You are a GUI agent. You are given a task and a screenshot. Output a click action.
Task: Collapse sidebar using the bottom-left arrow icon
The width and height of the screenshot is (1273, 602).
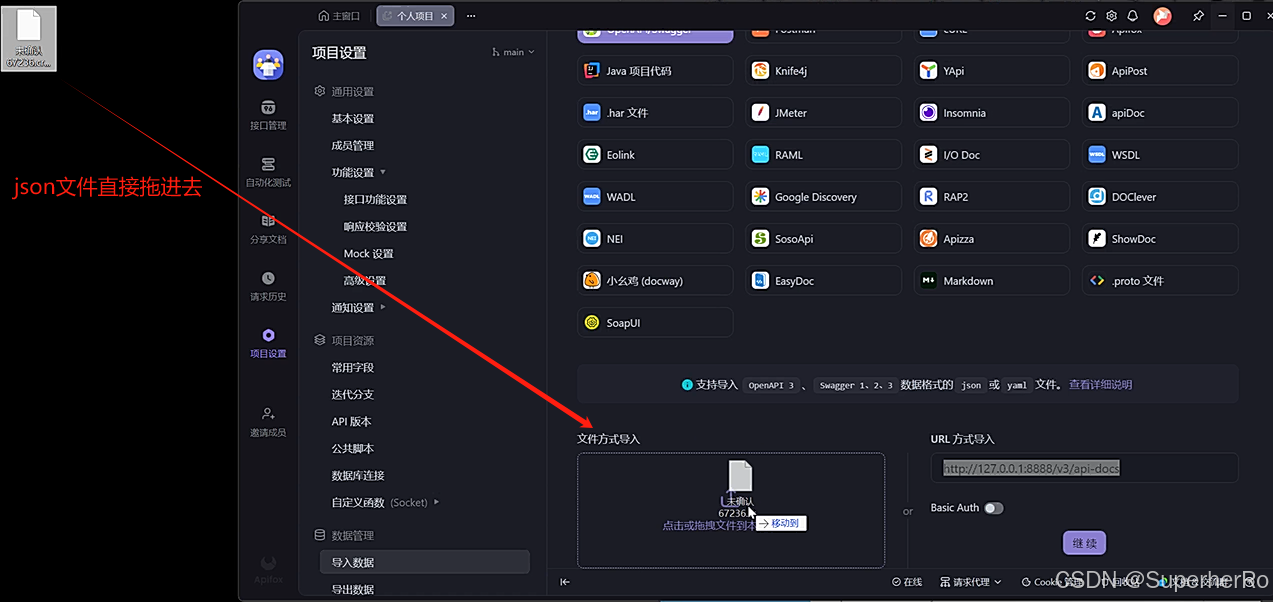(x=565, y=582)
